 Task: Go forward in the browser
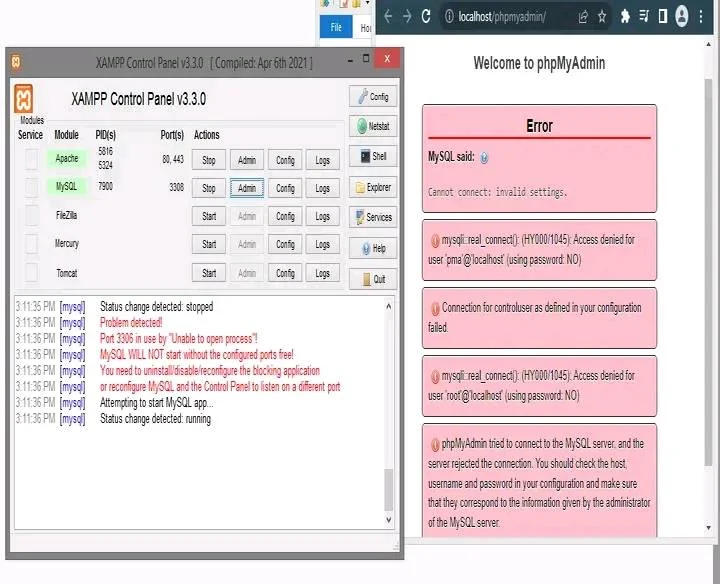407,17
